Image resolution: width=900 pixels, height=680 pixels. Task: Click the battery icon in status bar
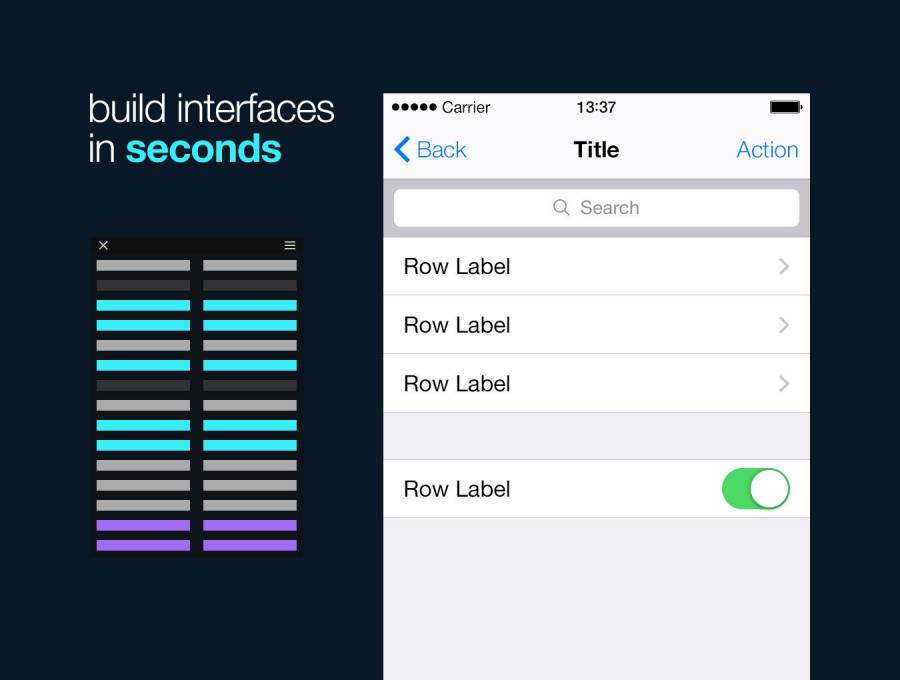coord(786,107)
